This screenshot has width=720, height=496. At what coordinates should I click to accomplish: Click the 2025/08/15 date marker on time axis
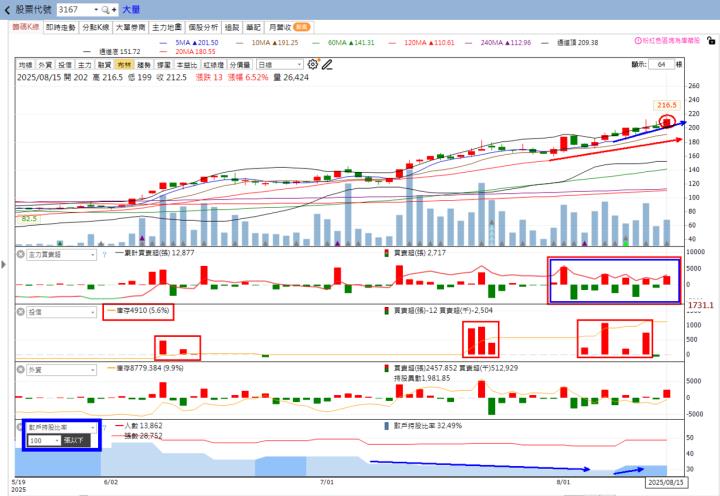(666, 482)
